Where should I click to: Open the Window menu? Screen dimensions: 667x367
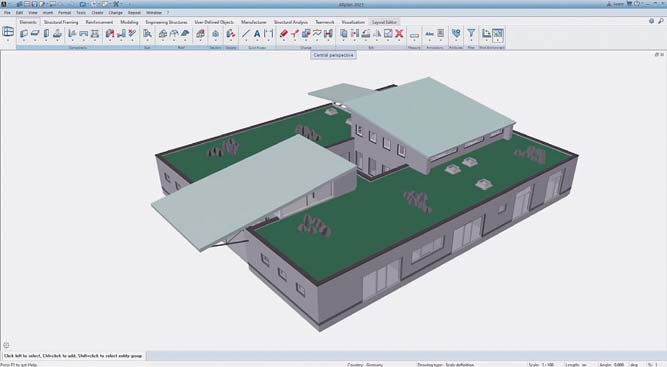[x=154, y=13]
